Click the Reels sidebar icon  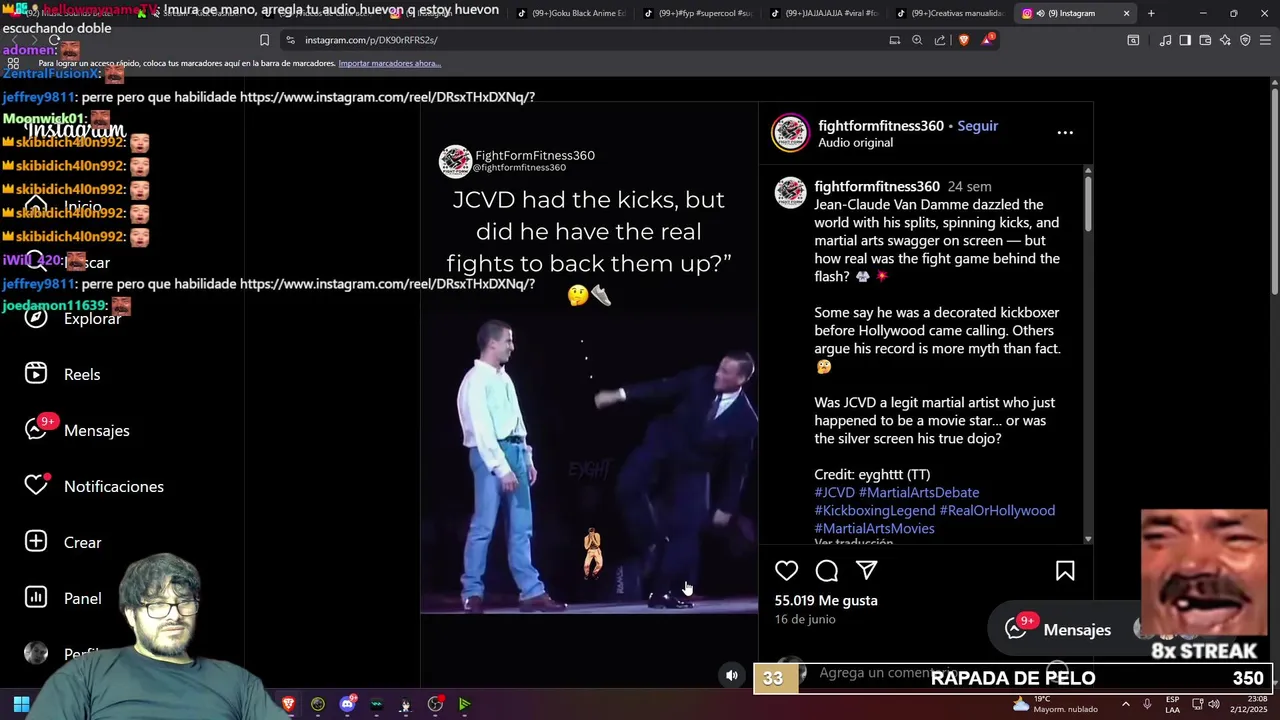coord(36,373)
